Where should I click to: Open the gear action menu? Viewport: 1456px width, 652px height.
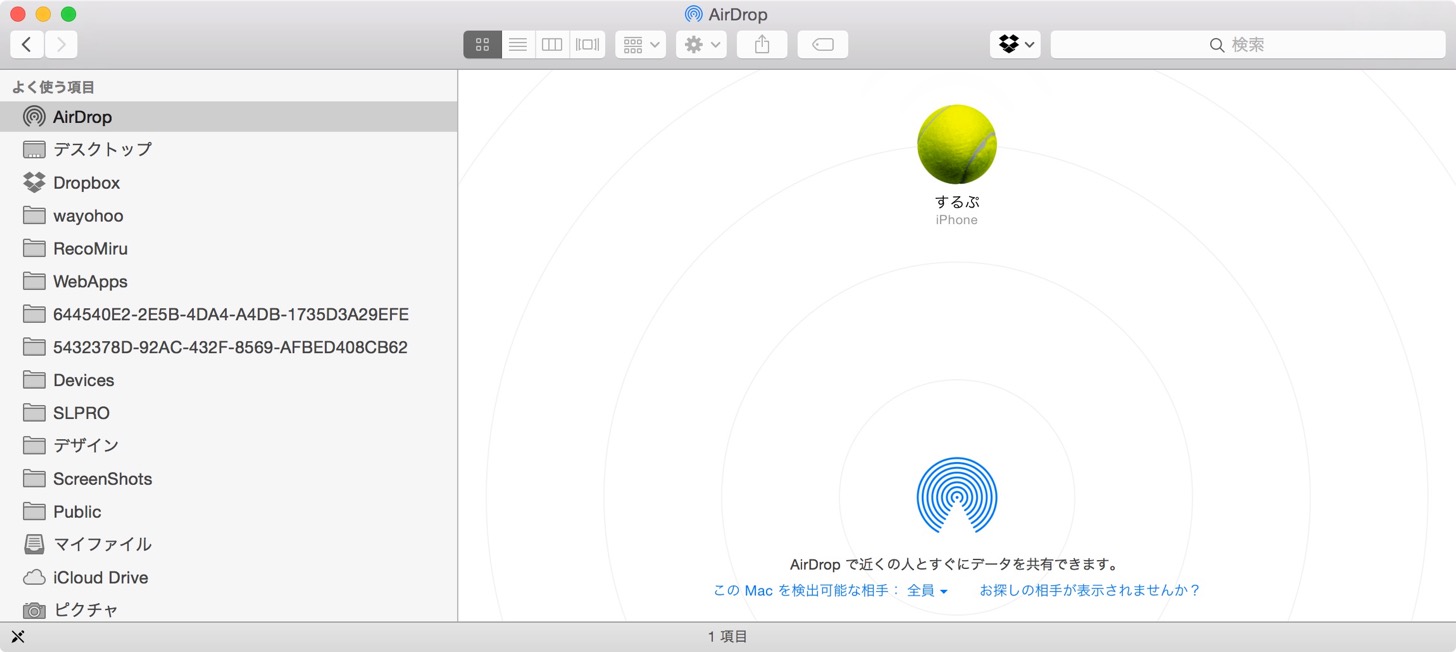pos(701,44)
